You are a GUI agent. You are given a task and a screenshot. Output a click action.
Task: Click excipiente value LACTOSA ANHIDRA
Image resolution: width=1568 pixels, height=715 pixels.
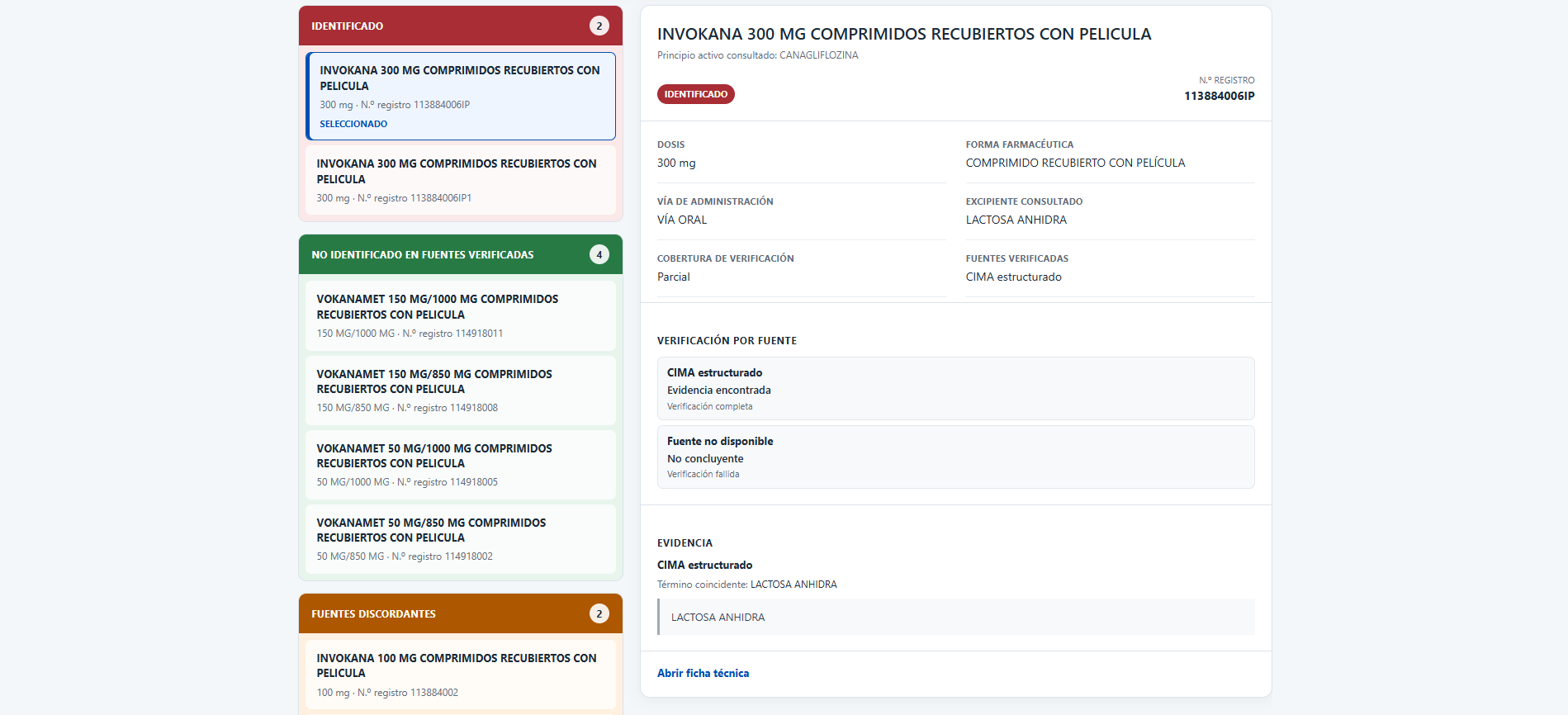tap(1016, 220)
